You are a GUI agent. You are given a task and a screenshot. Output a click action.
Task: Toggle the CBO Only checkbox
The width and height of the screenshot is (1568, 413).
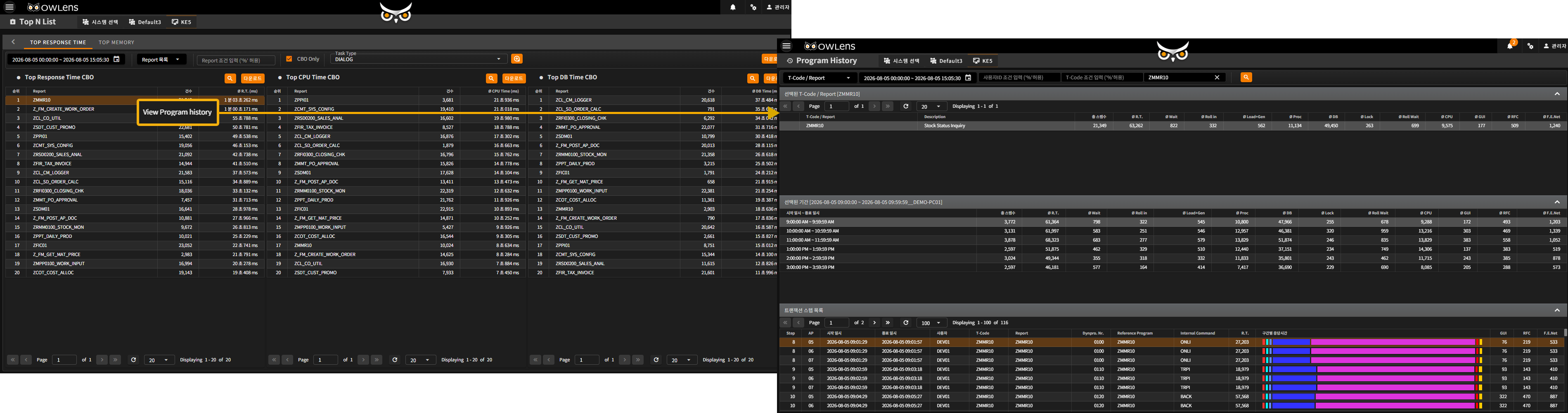289,59
